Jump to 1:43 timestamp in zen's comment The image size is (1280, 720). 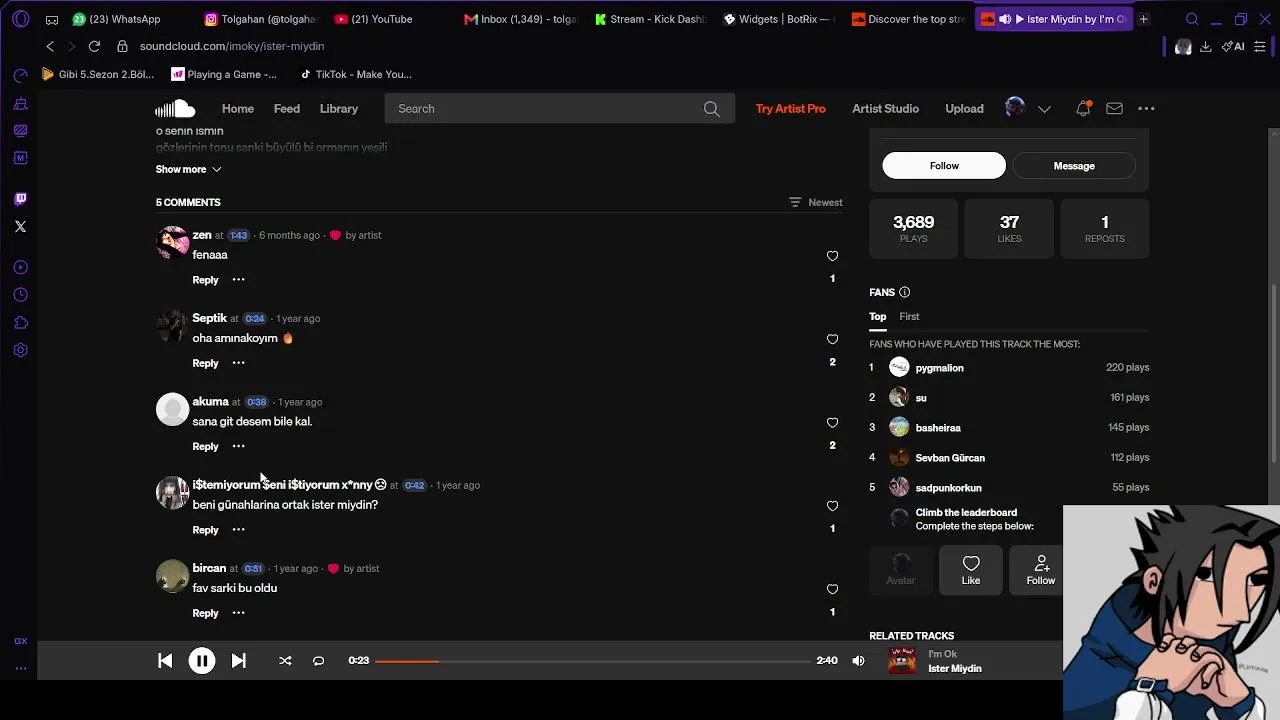(238, 235)
